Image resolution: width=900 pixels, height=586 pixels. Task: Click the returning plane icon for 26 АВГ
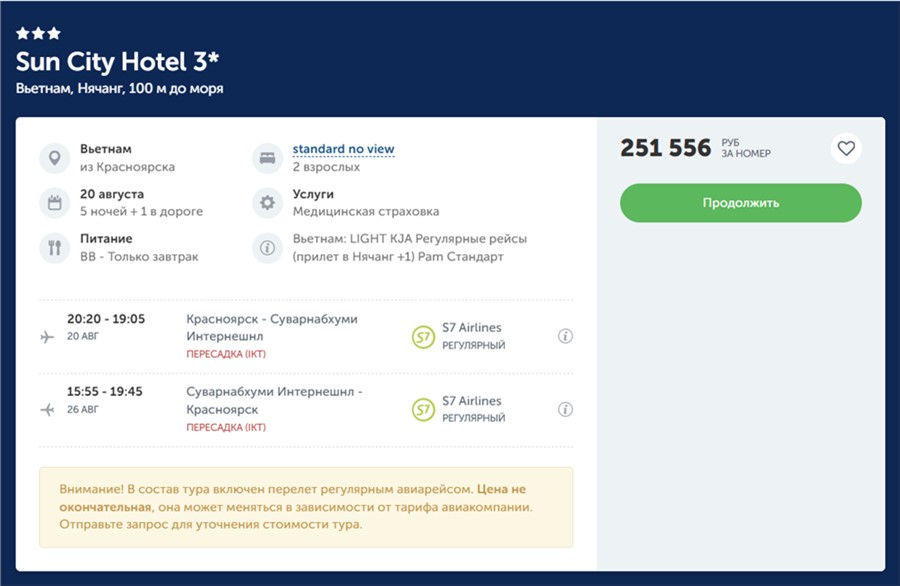(x=47, y=410)
